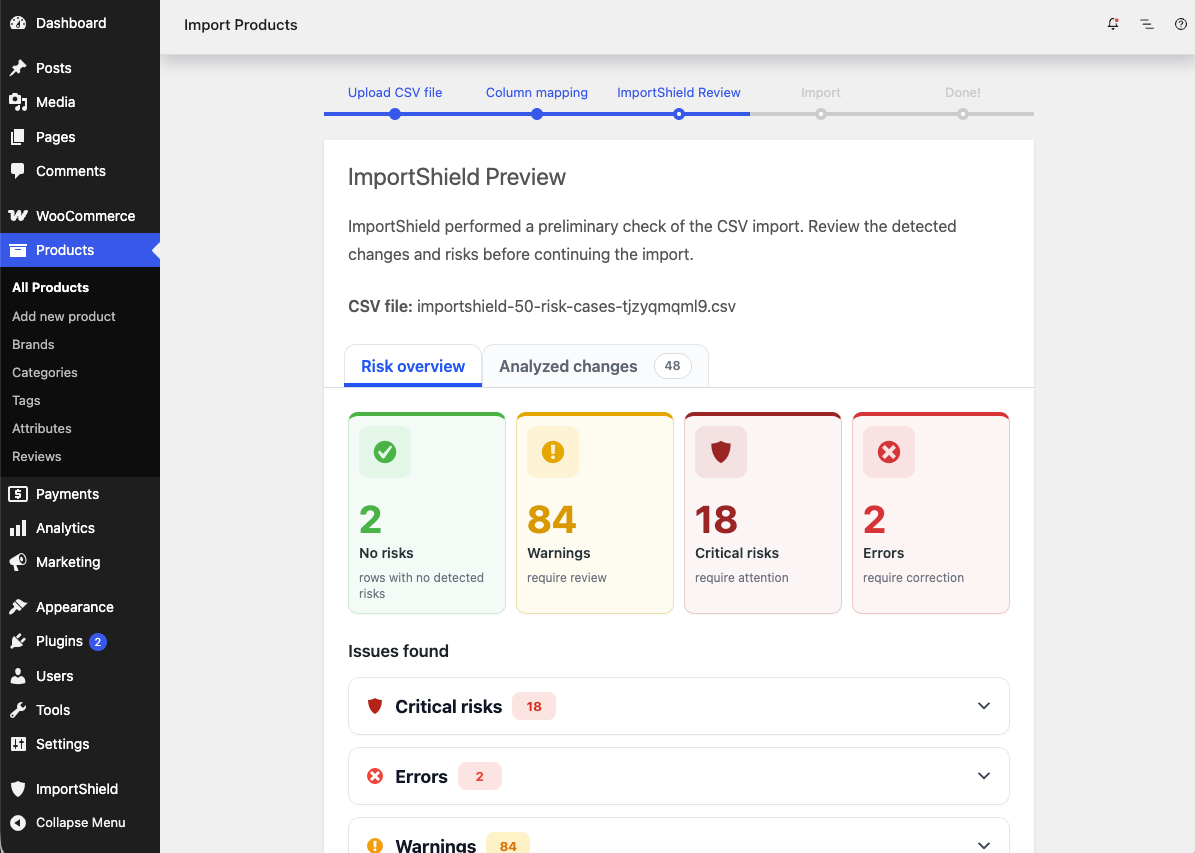Click the Users person icon
Image resolution: width=1195 pixels, height=853 pixels.
click(x=18, y=676)
